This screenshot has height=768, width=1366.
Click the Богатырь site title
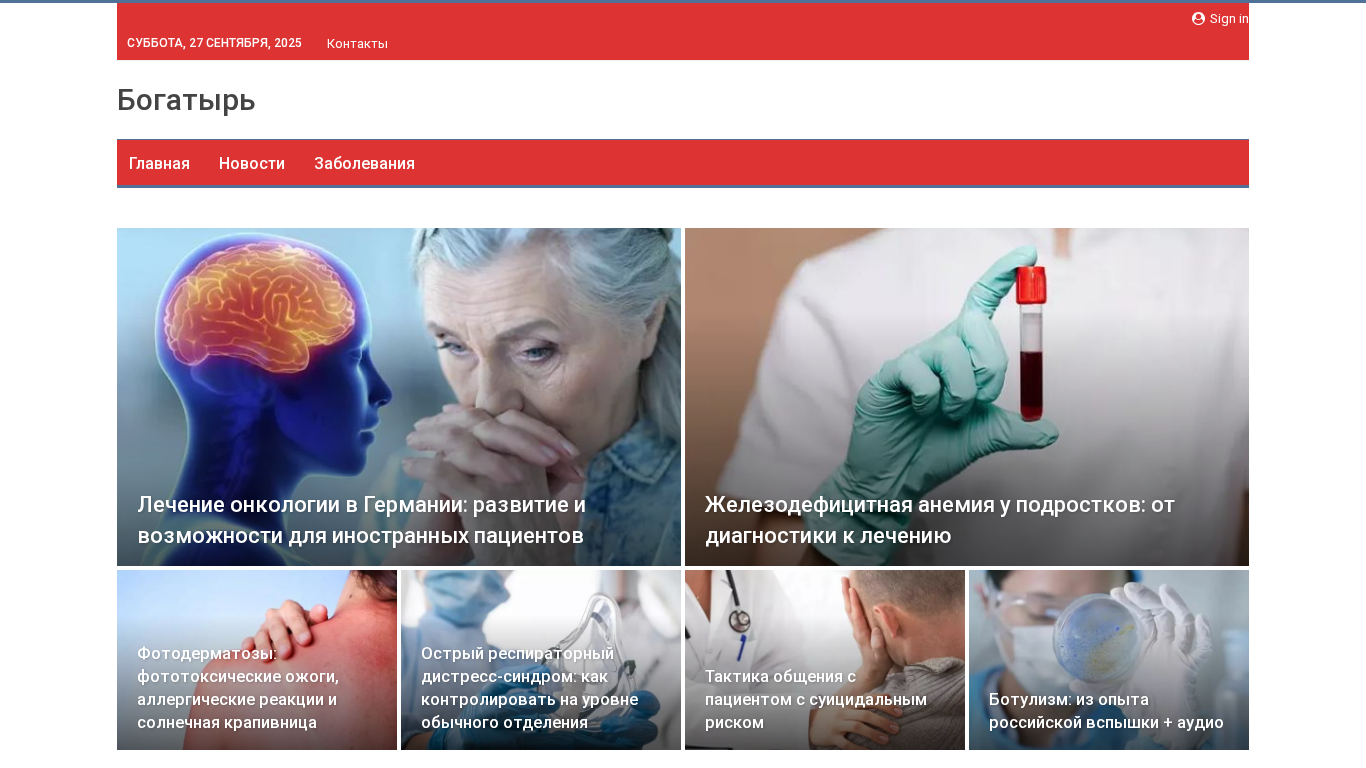[186, 100]
